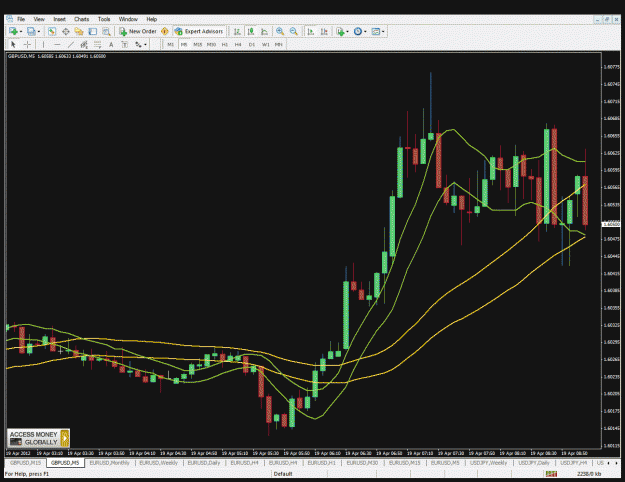Toggle the Expert Advisors button

(x=200, y=31)
